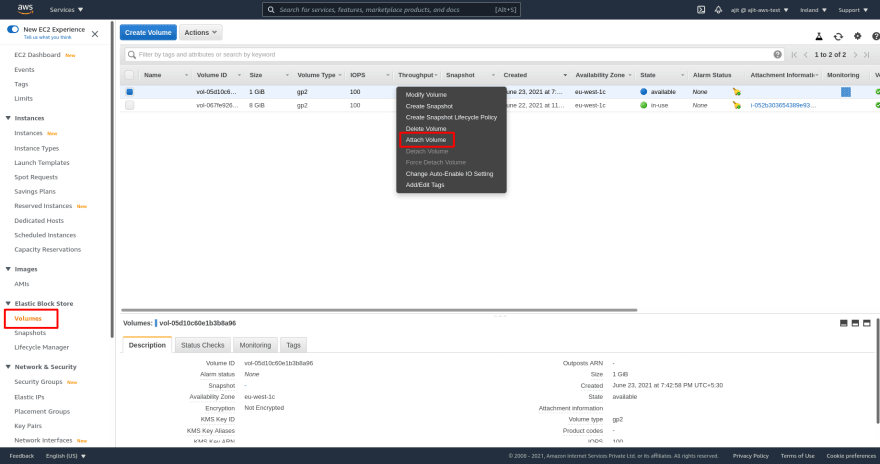Open EC2 Dashboard in sidebar
Image resolution: width=880 pixels, height=464 pixels.
38,54
